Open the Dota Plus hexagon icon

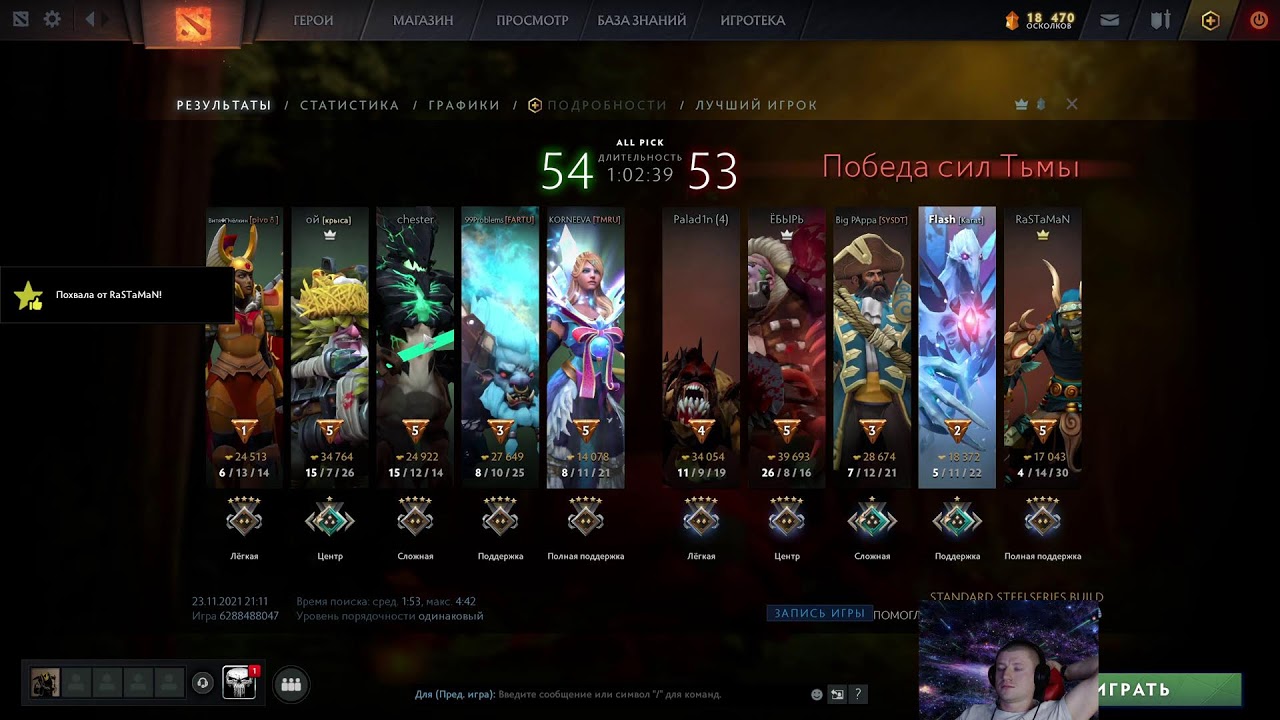tap(1210, 20)
